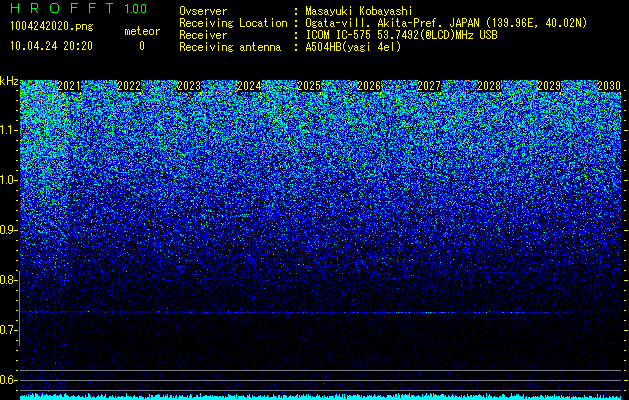Click the Receiver label
The width and height of the screenshot is (629, 400).
click(x=203, y=35)
